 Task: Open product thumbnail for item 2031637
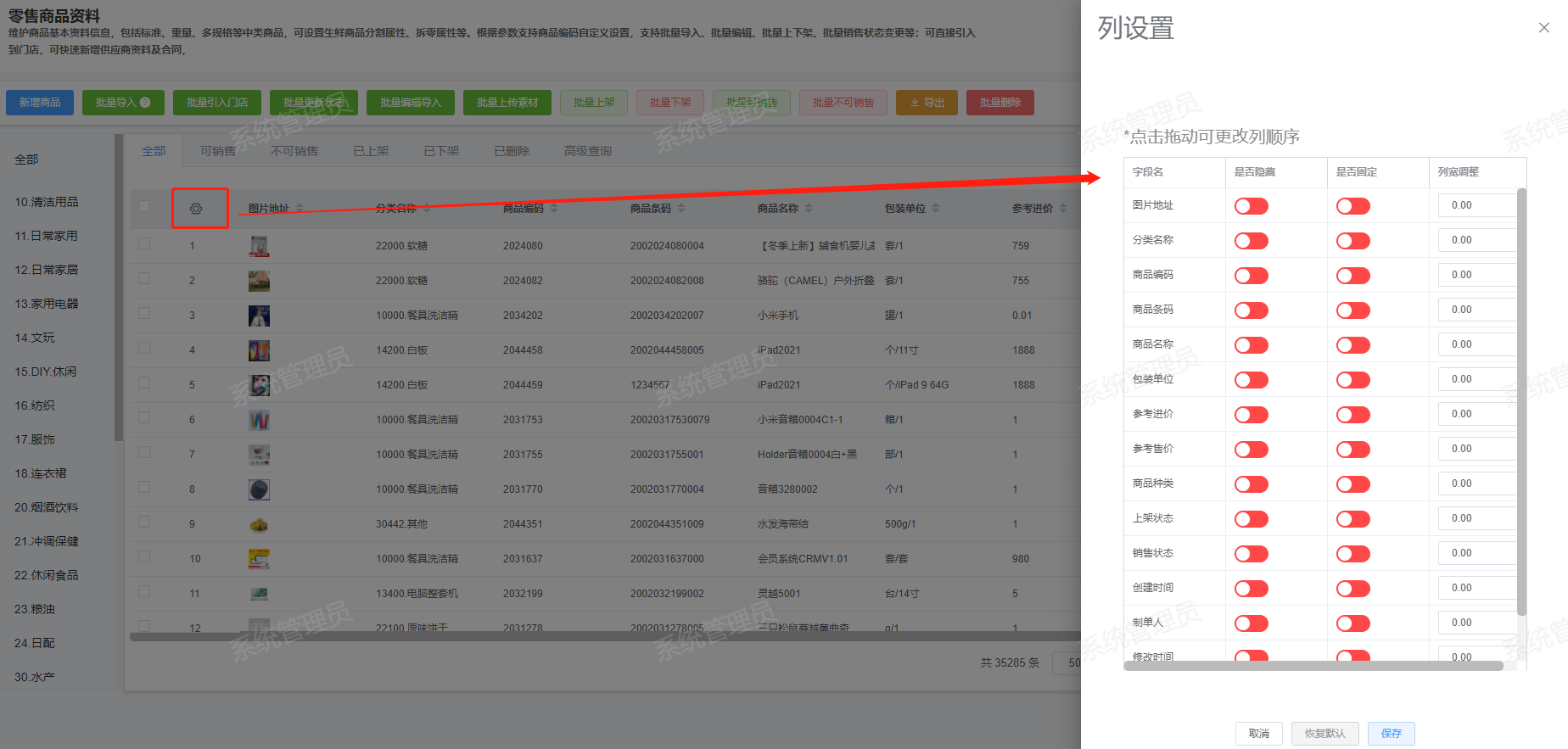click(260, 559)
